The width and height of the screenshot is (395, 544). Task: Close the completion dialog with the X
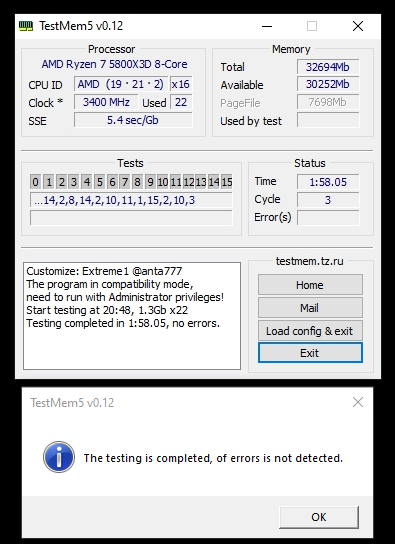358,402
